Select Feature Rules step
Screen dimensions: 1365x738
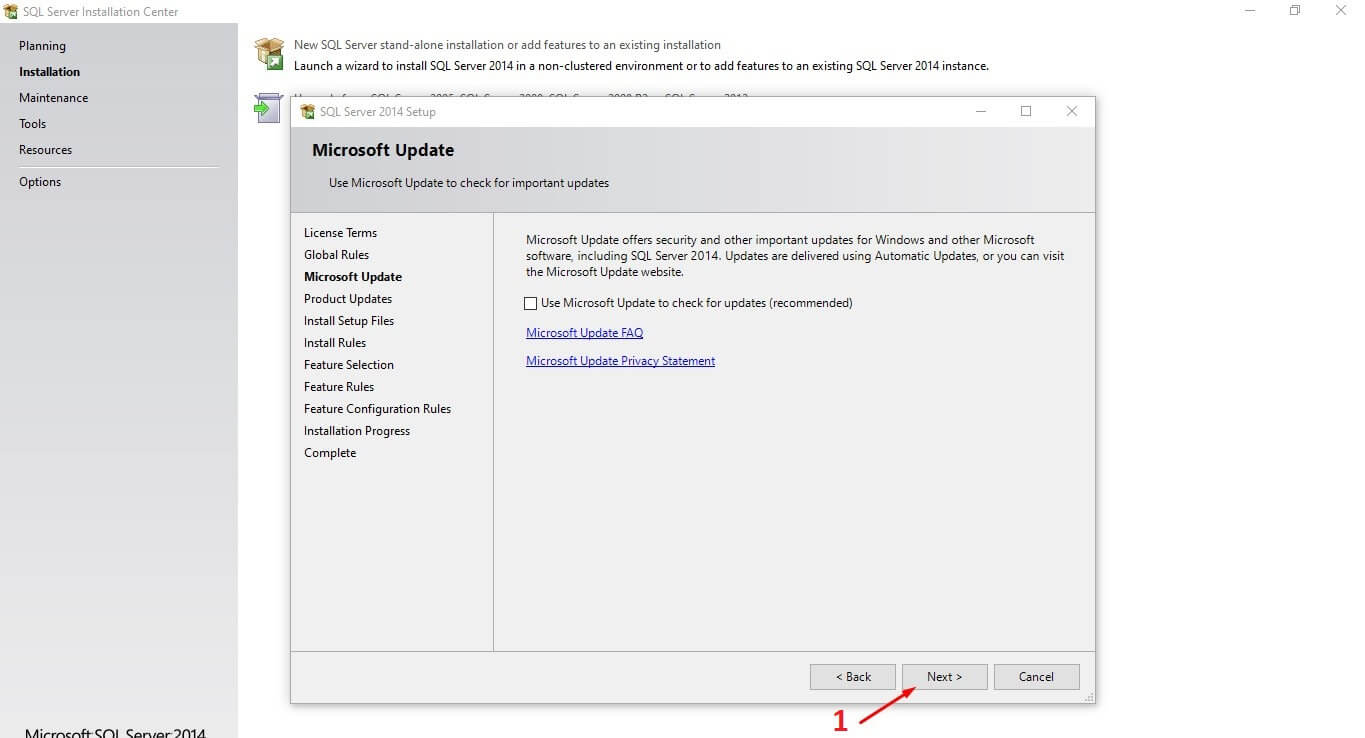pyautogui.click(x=339, y=387)
